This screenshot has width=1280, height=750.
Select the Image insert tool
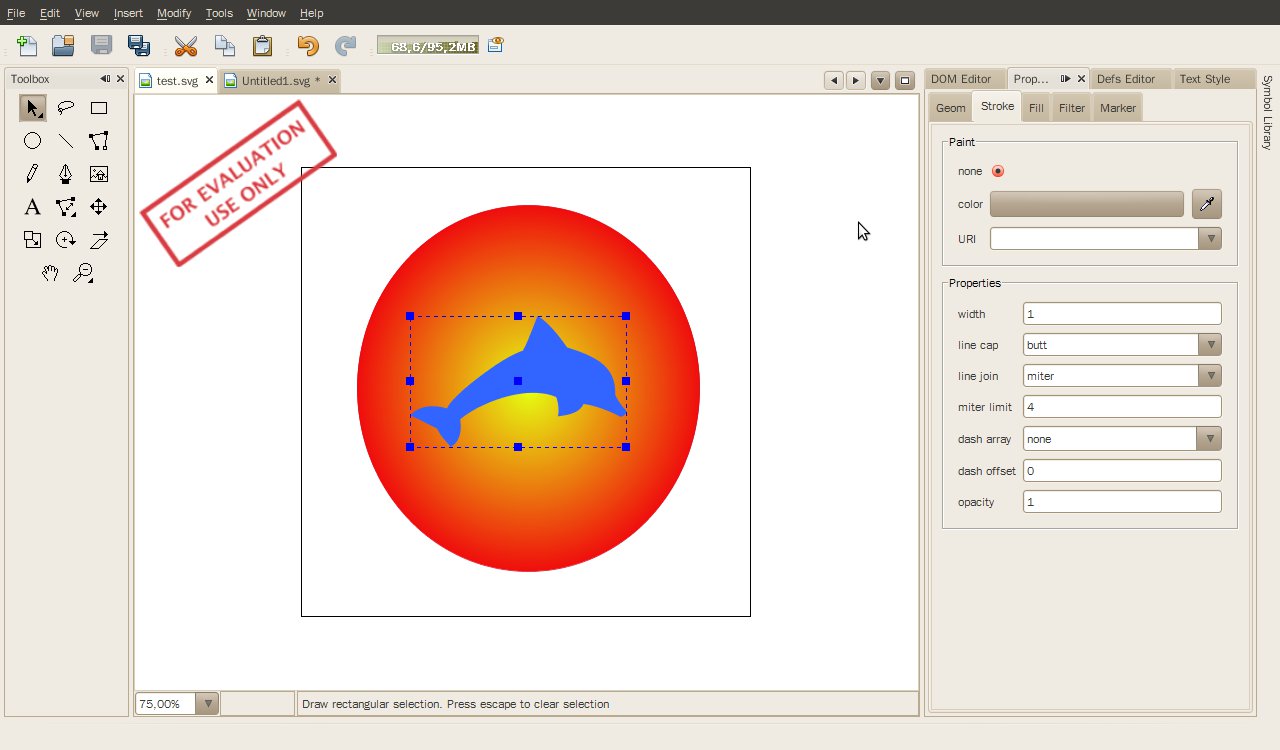point(98,174)
